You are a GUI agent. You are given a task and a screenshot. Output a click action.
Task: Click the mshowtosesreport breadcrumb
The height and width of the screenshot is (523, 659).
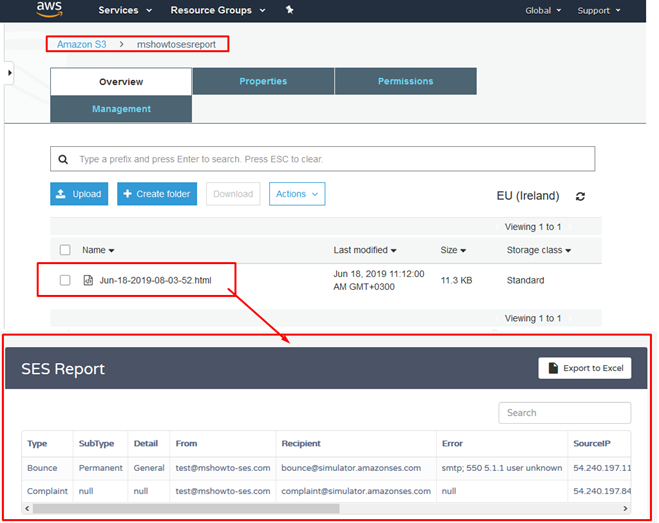176,44
